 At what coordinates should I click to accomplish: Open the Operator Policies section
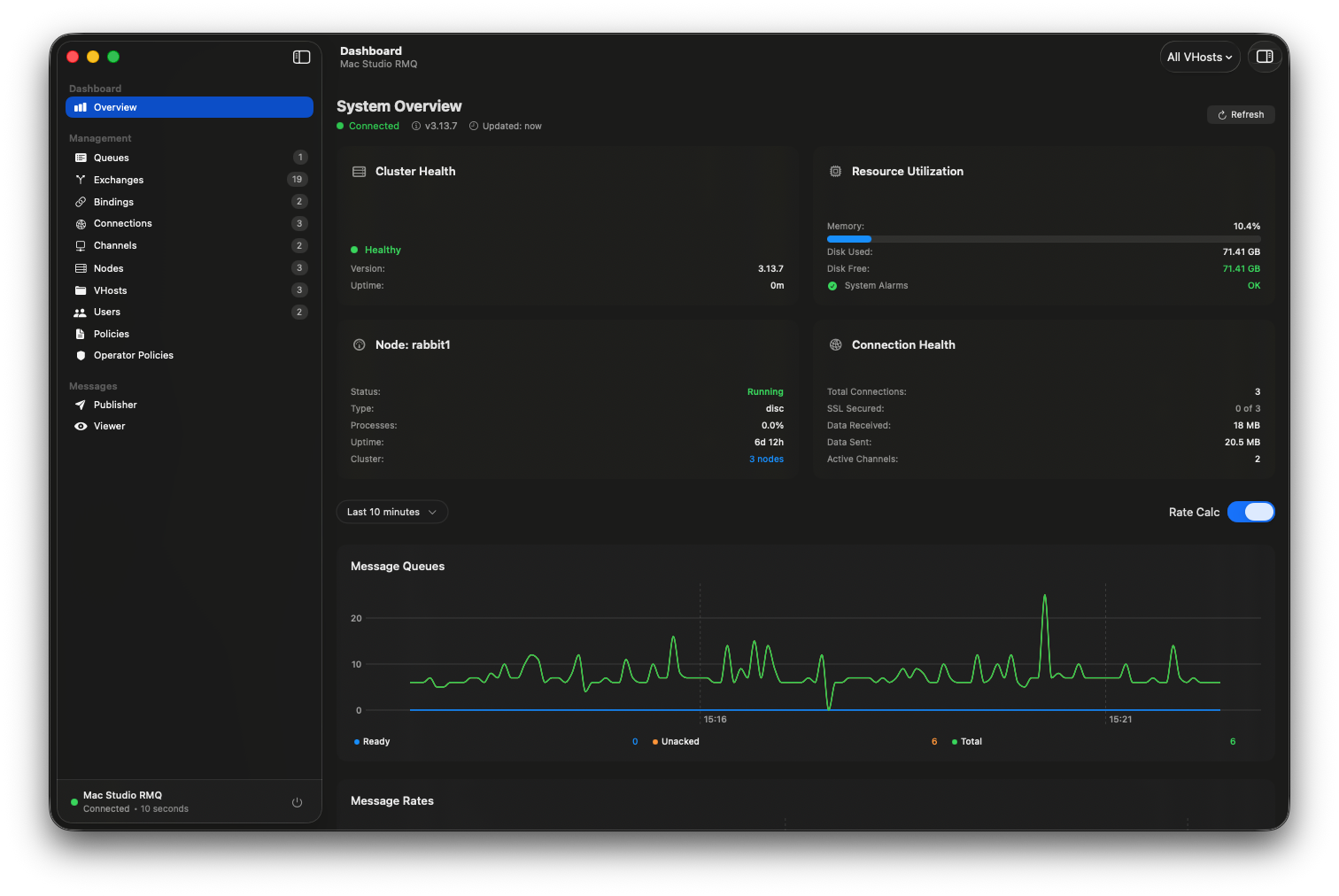point(133,355)
